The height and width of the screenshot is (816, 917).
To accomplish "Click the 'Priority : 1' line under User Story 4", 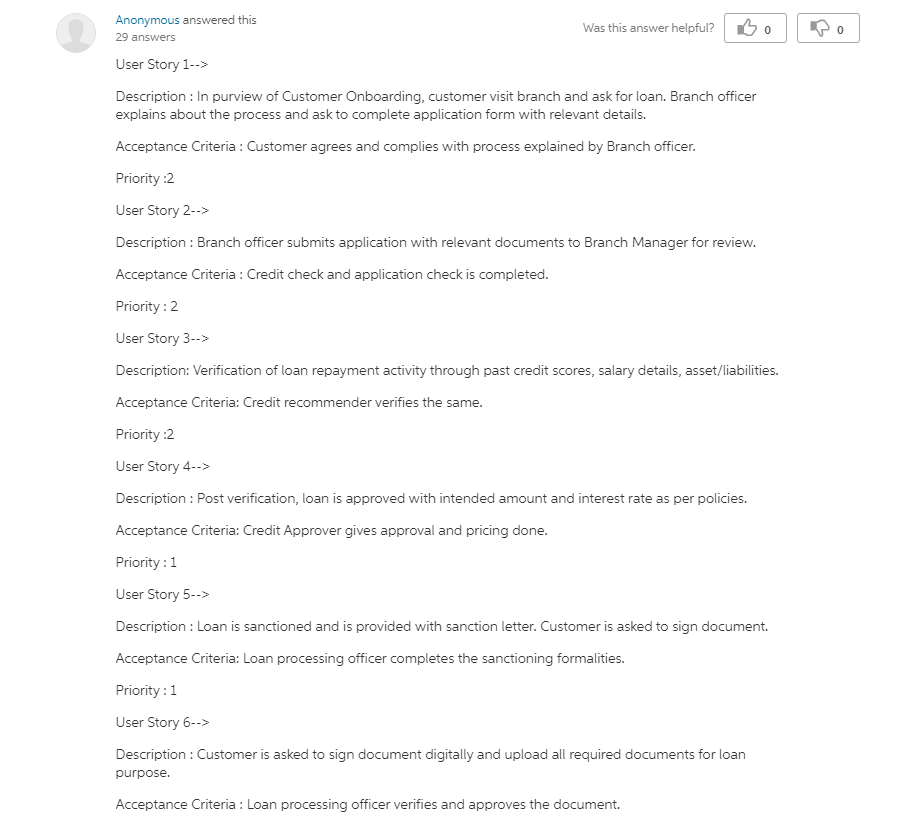I will (146, 563).
